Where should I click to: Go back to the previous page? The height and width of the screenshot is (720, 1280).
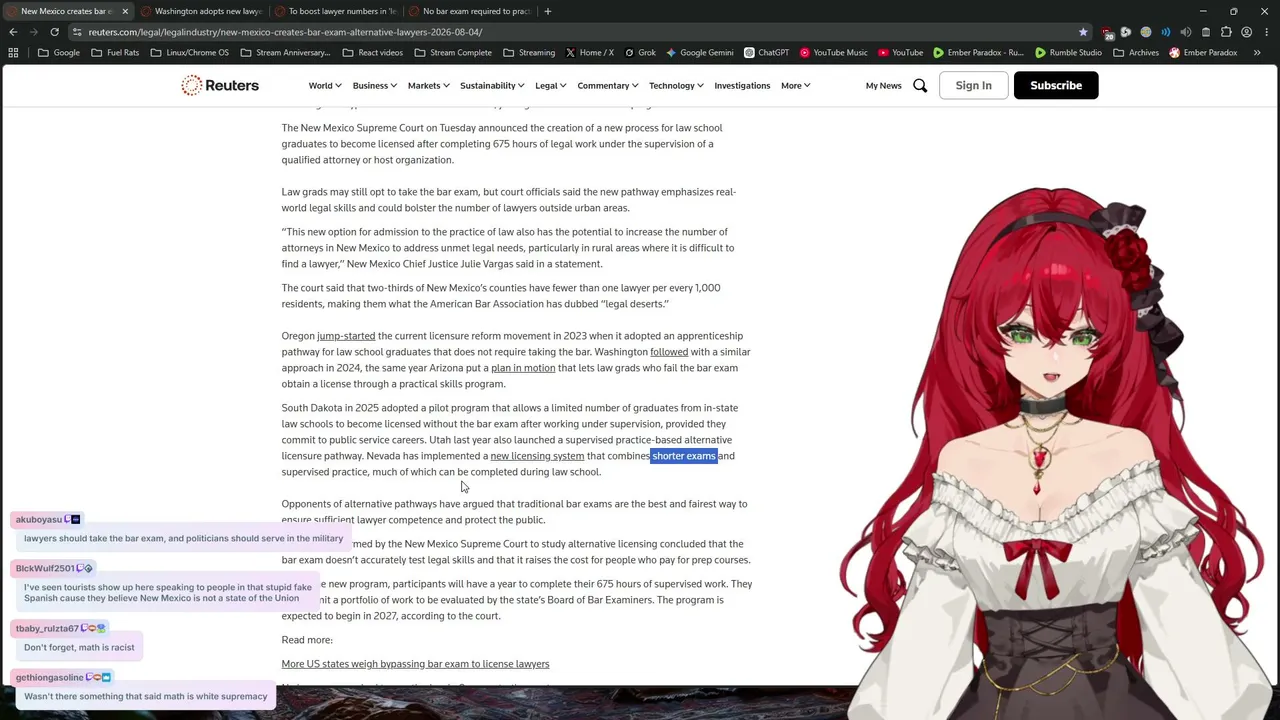click(x=13, y=32)
